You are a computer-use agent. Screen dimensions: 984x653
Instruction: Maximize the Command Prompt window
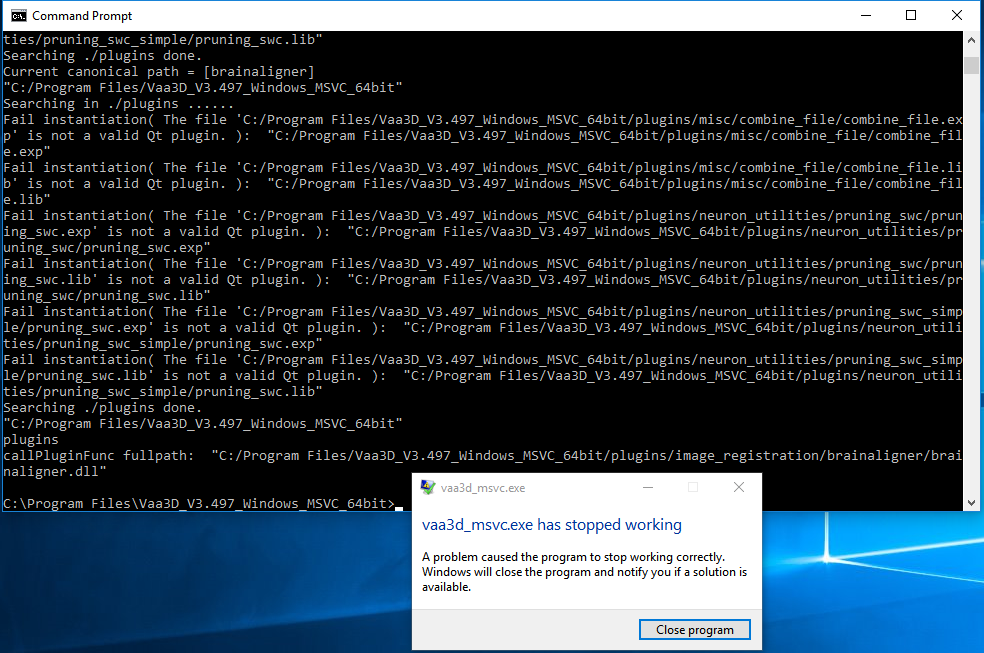(911, 15)
